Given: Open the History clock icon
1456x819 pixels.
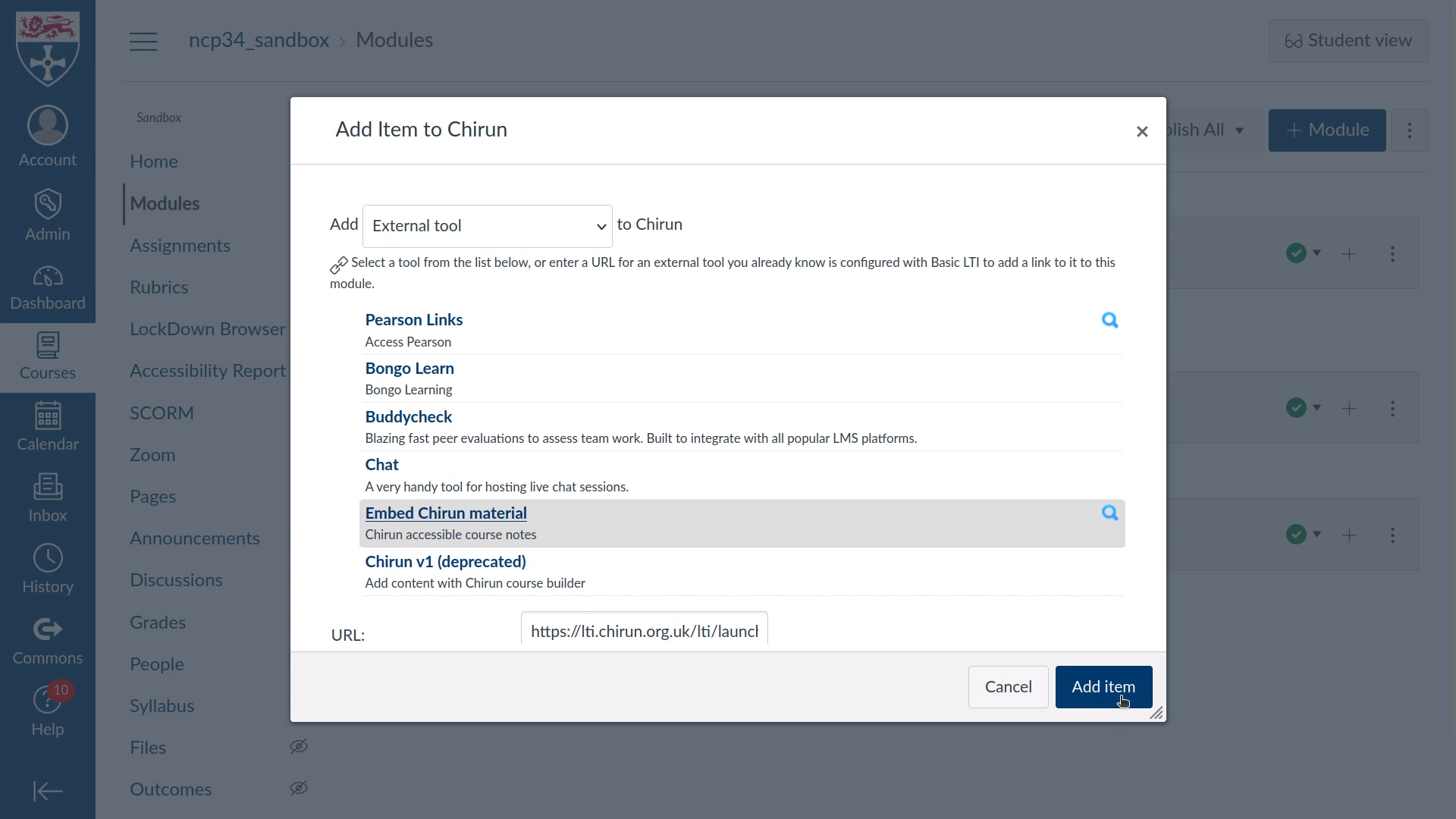Looking at the screenshot, I should [48, 569].
